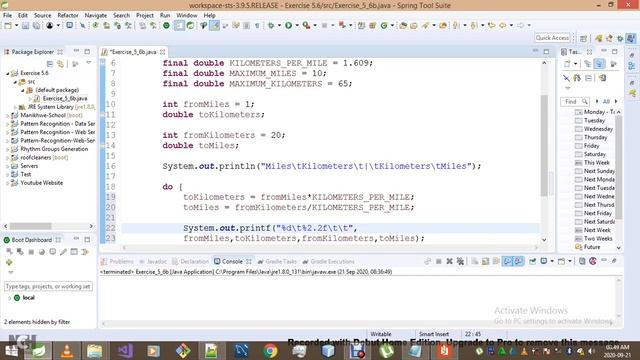Click the Open Type toolbar icon
640x360 pixels.
(402, 26)
